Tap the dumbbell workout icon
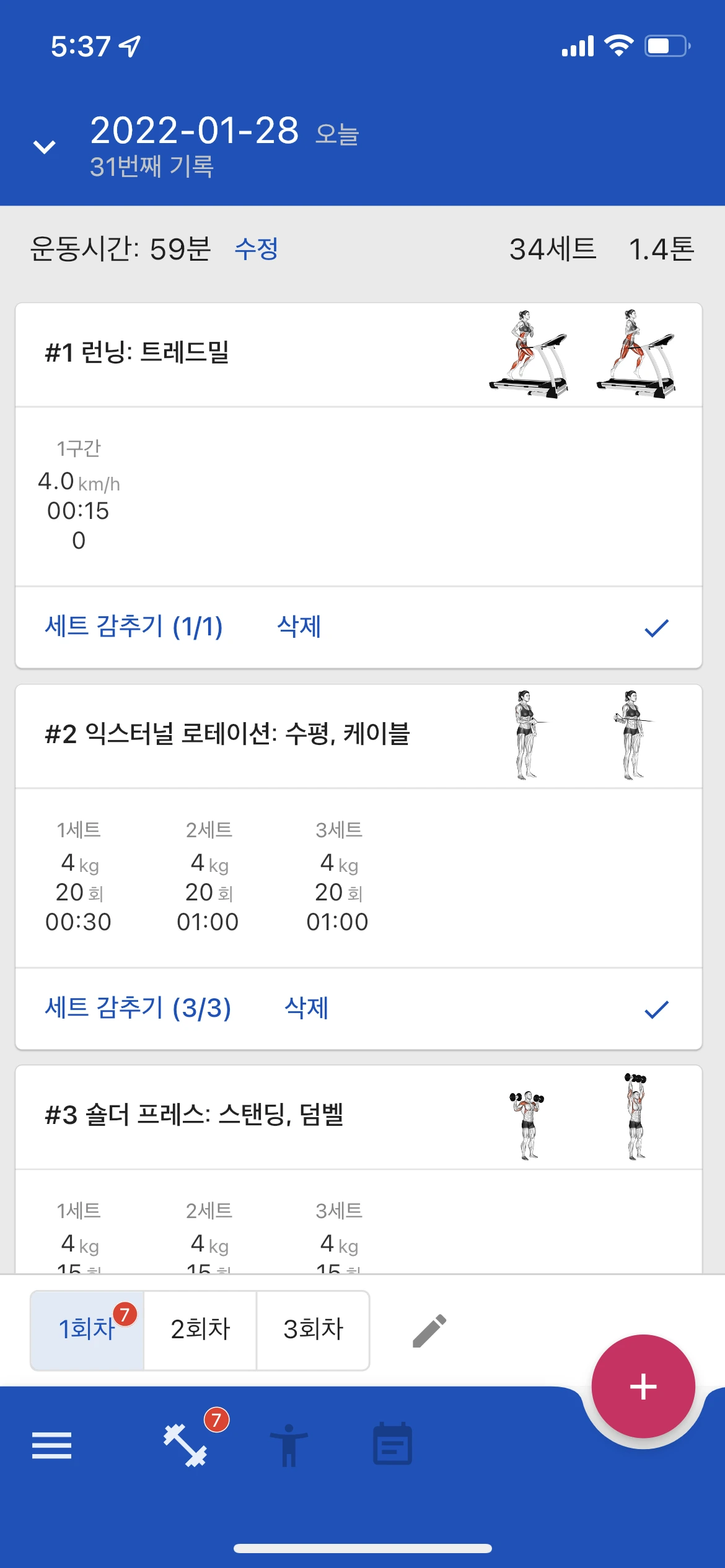The width and height of the screenshot is (725, 1568). [185, 1445]
